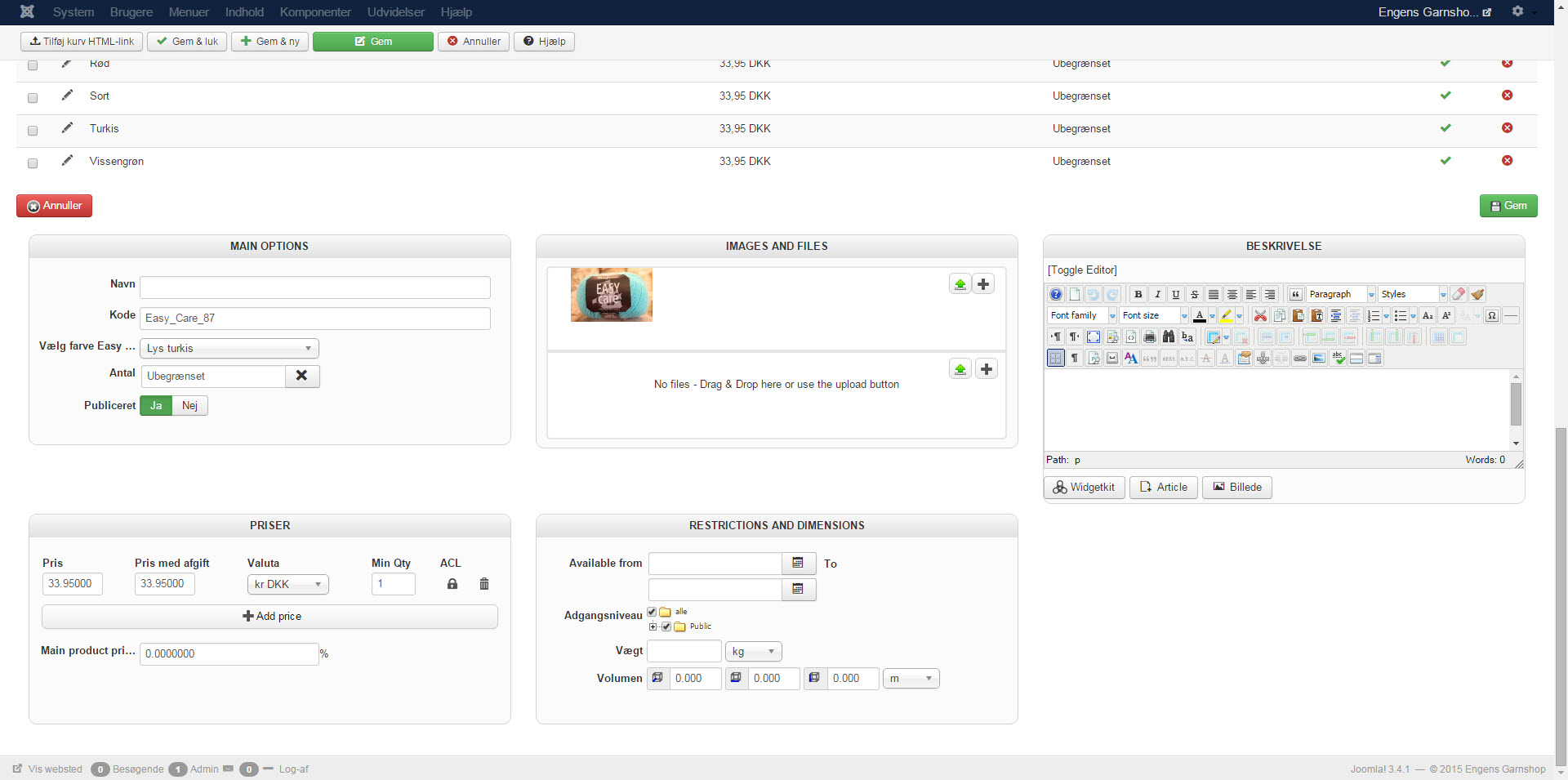The width and height of the screenshot is (1568, 780).
Task: Open the Indhold menu
Action: click(244, 12)
